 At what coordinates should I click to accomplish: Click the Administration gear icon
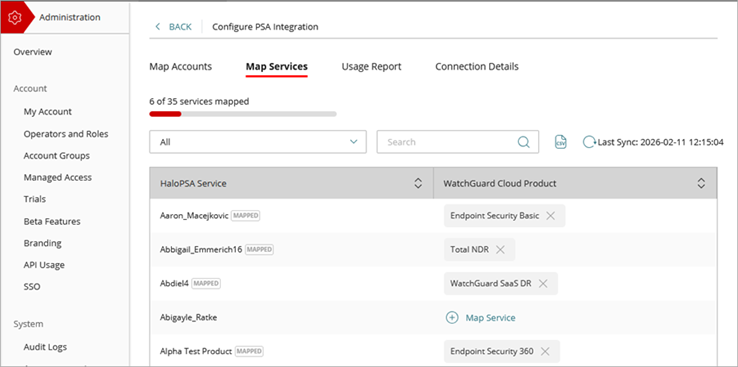15,17
